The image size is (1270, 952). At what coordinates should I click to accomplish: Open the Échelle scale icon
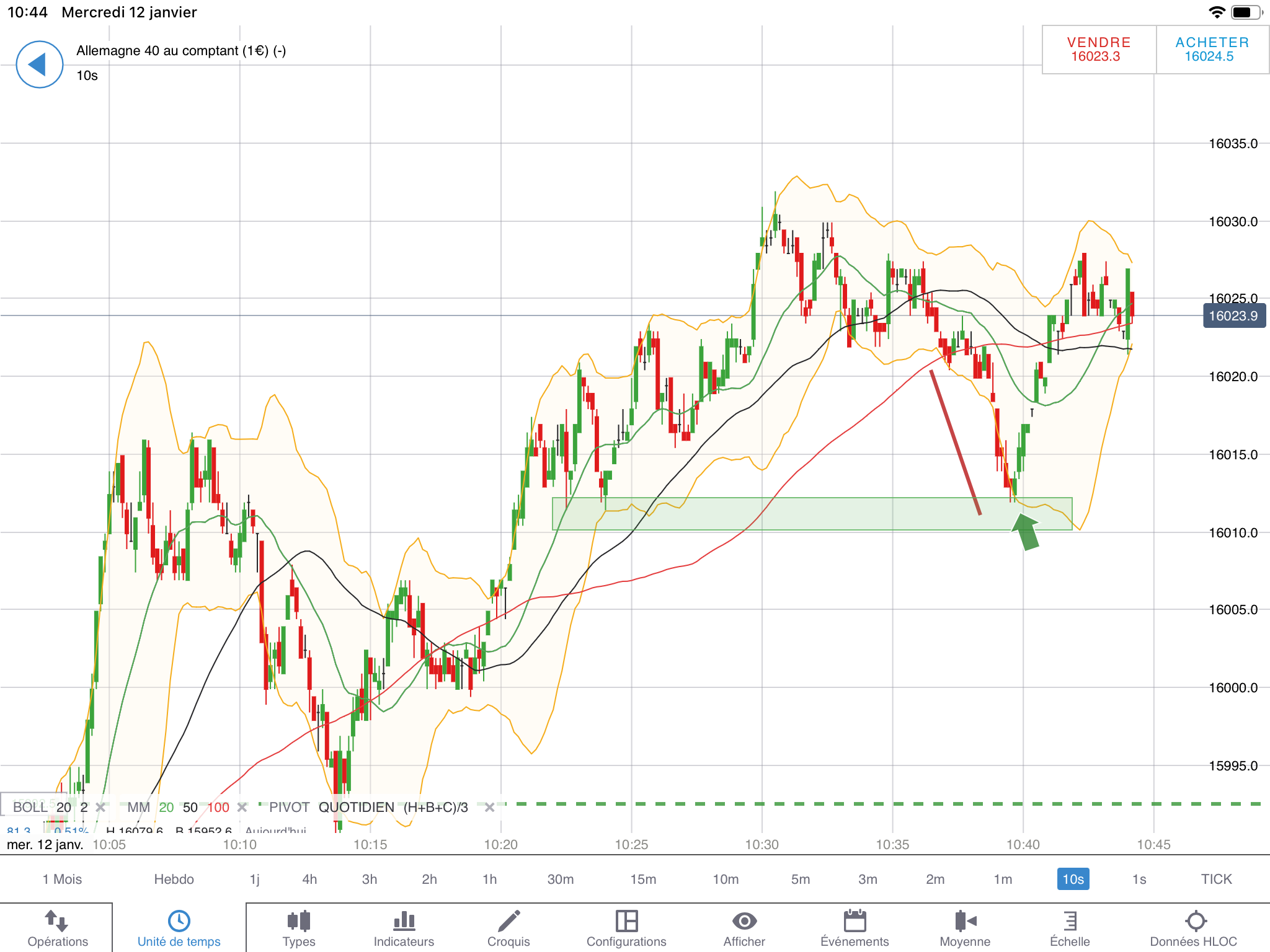coord(1070,921)
